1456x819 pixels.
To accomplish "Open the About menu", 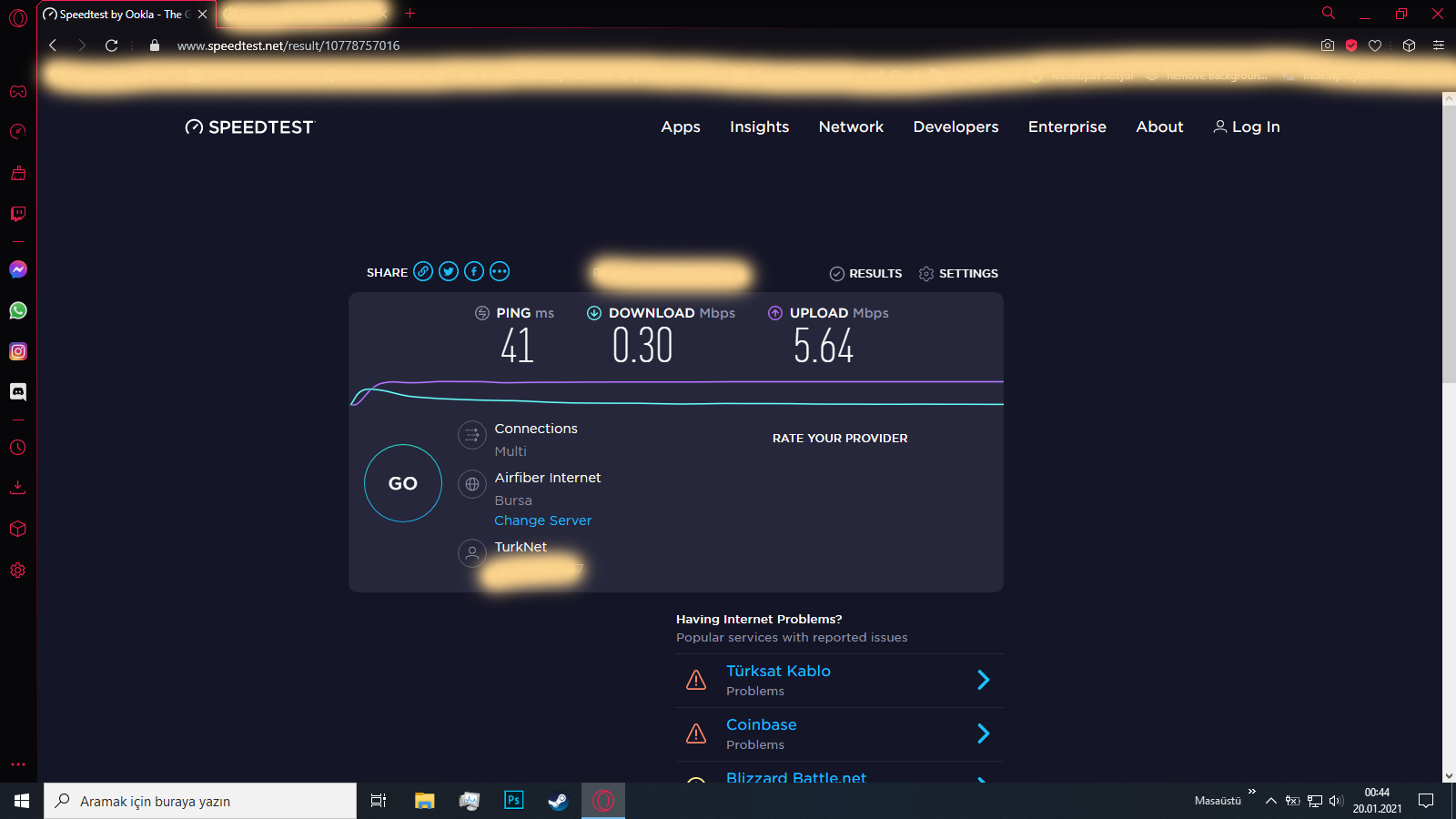I will point(1160,127).
